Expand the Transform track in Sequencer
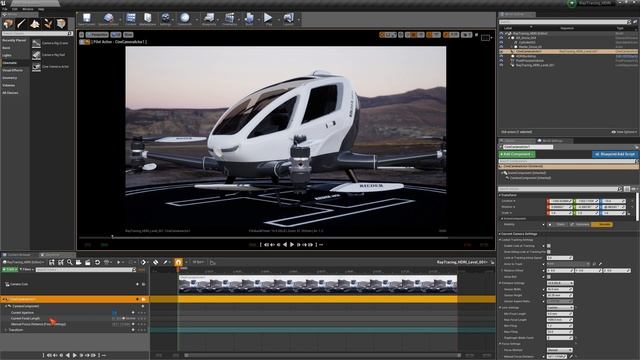This screenshot has height=360, width=640. pos(6,330)
